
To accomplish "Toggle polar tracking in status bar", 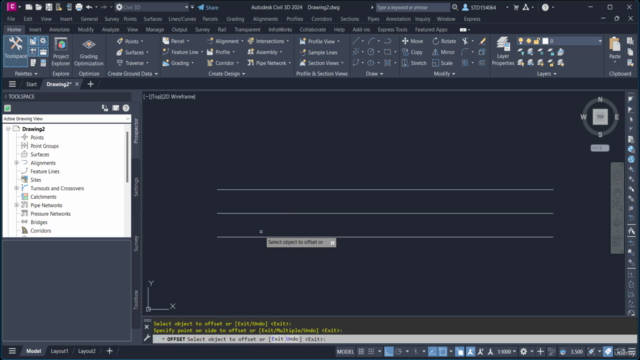I will (399, 351).
